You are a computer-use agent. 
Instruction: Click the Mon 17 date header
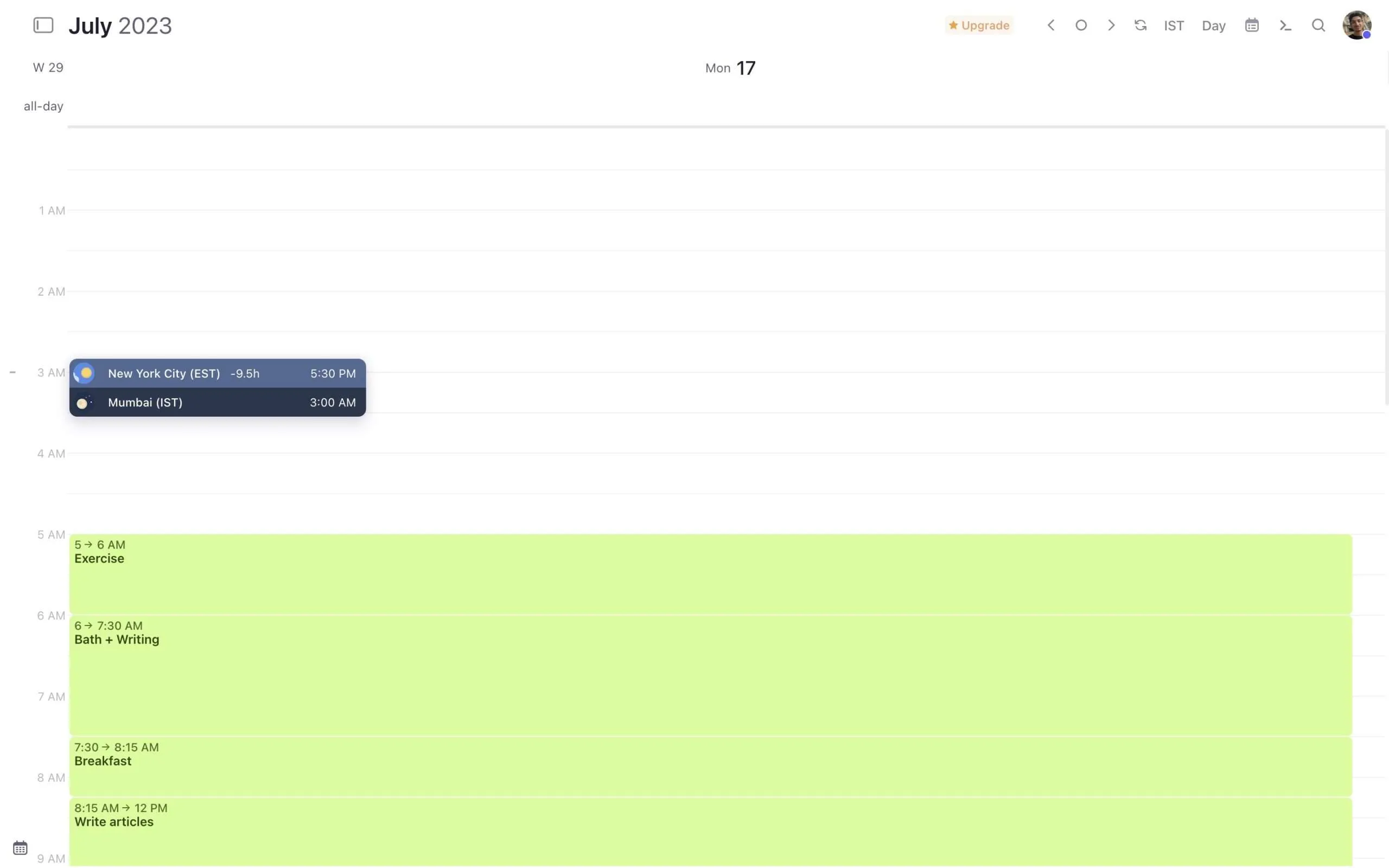click(x=730, y=68)
